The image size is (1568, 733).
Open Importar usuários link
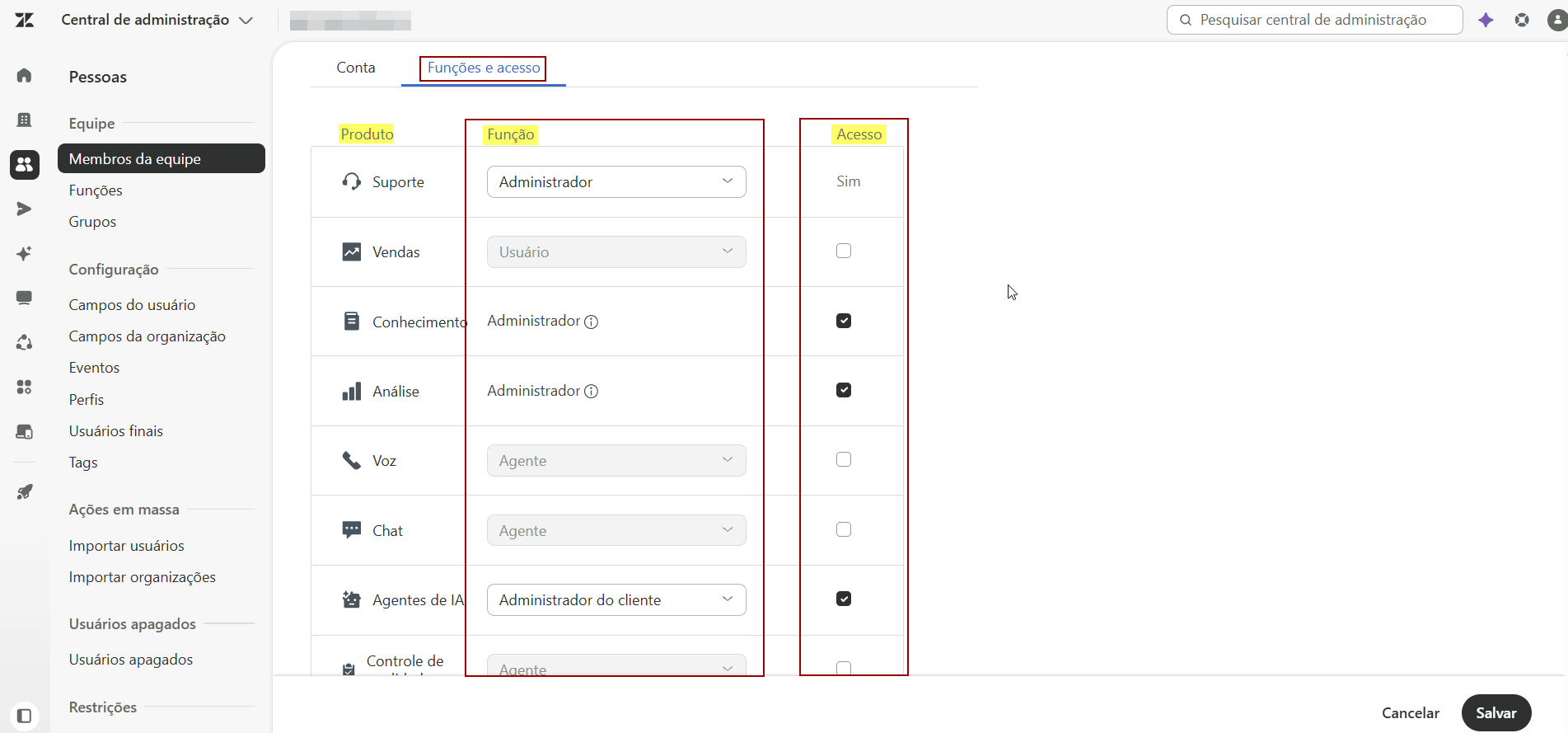127,546
